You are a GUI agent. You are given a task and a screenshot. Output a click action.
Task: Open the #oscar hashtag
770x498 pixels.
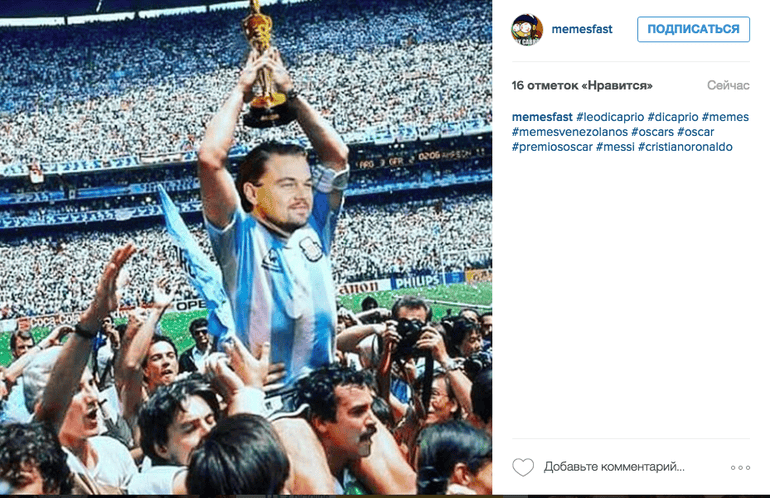[x=695, y=132]
